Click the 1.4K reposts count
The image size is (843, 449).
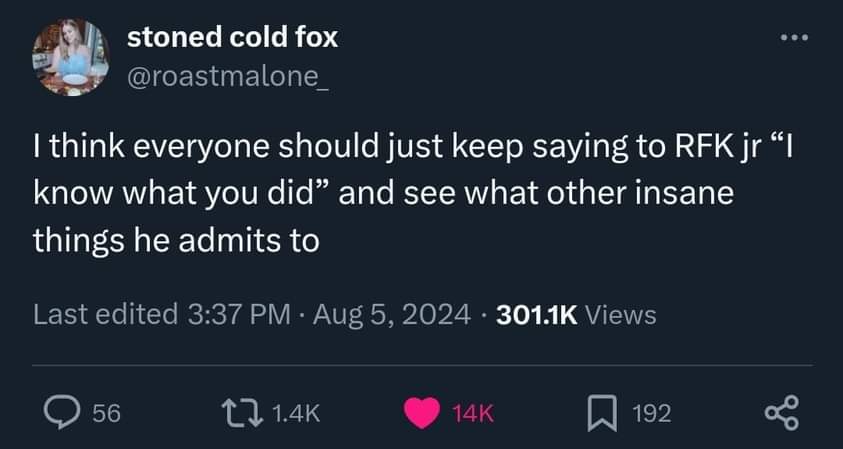(x=296, y=414)
